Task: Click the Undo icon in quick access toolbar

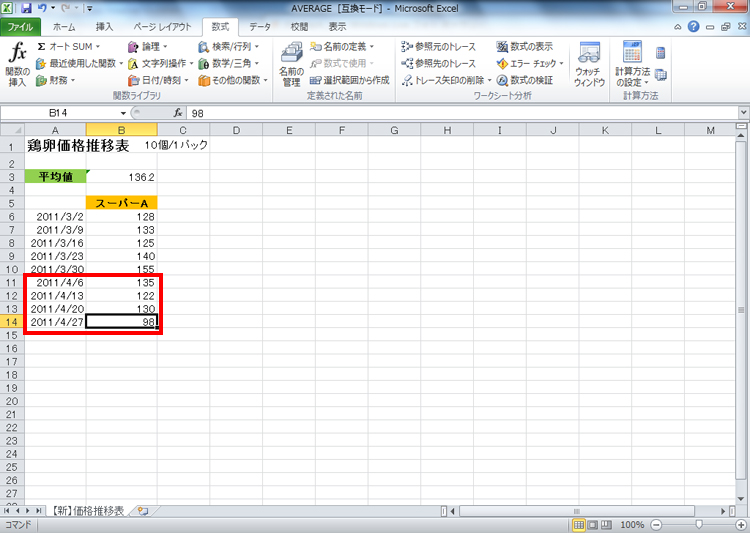Action: pos(43,8)
